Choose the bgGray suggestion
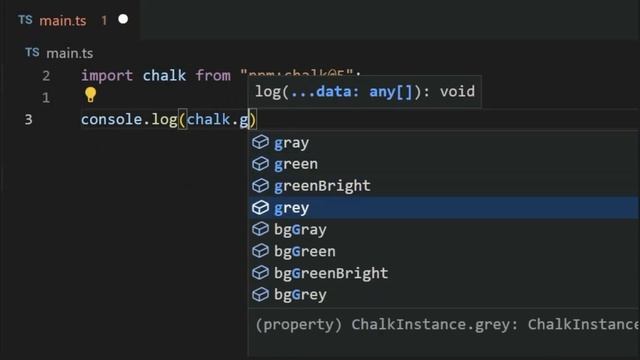Viewport: 640px width, 360px height. click(443, 229)
